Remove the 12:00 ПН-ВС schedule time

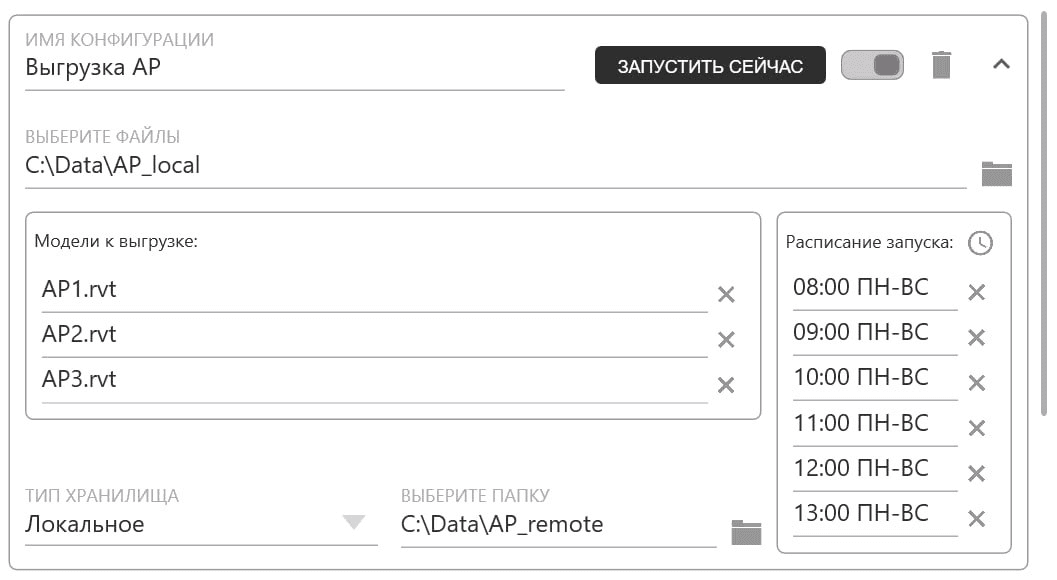976,470
